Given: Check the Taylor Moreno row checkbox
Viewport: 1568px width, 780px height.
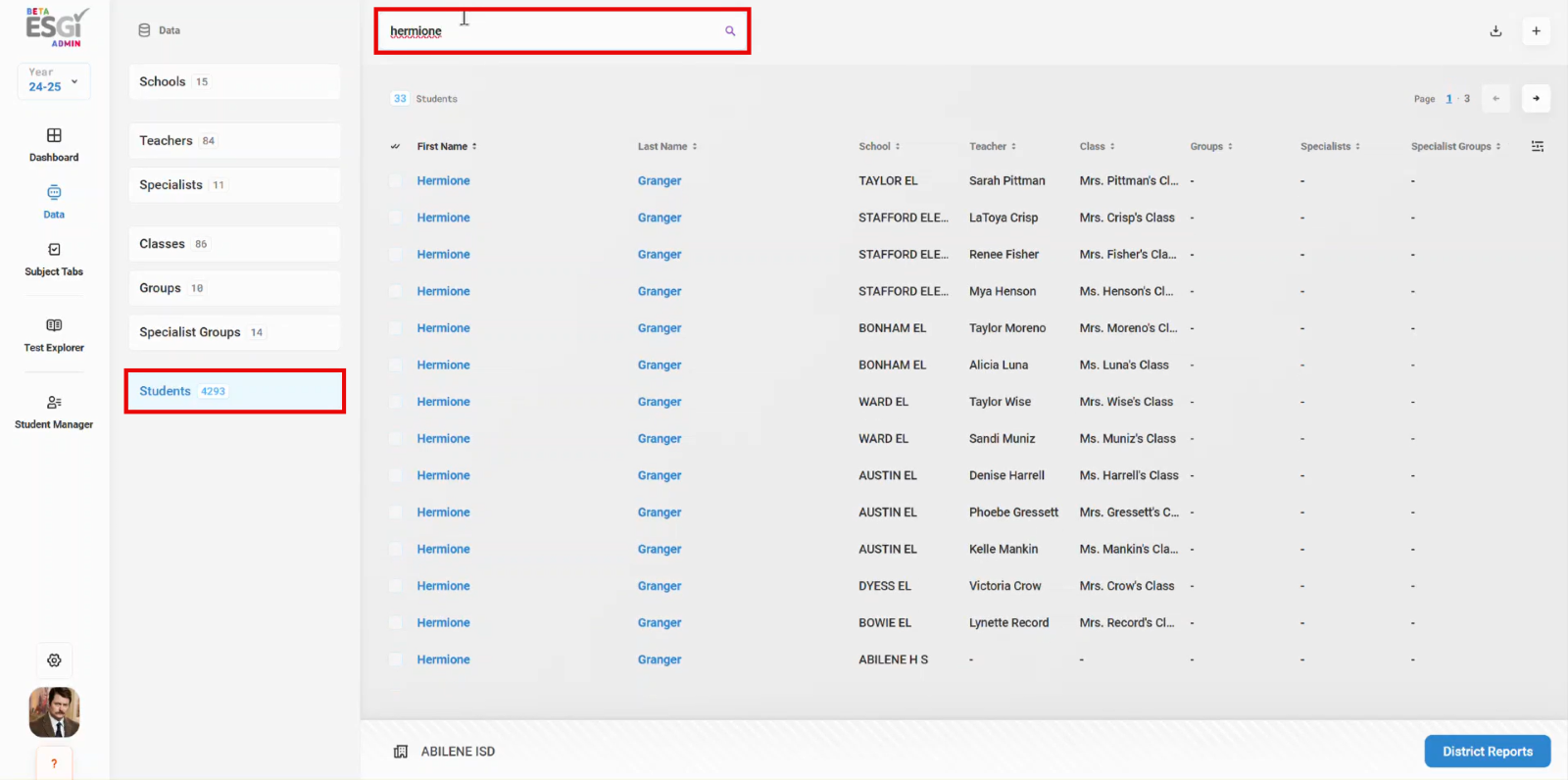Looking at the screenshot, I should (x=395, y=328).
